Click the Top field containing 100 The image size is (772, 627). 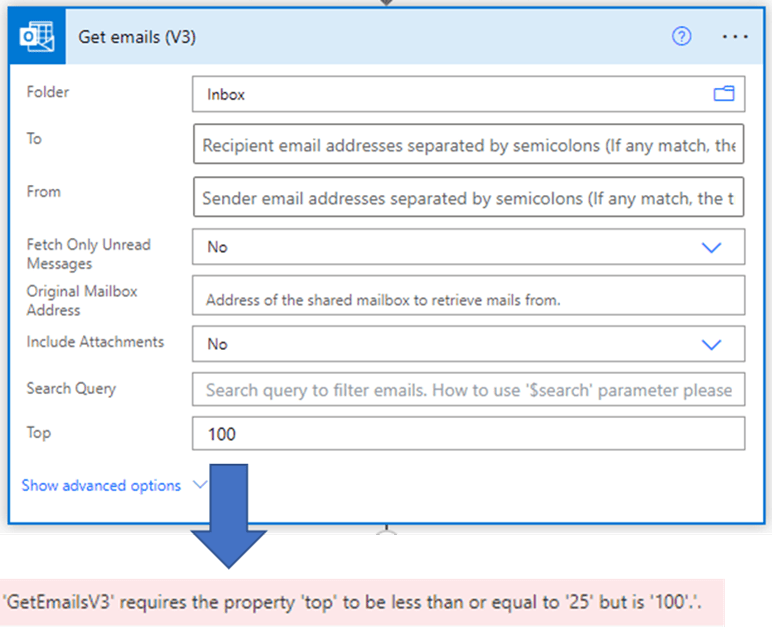(x=468, y=433)
